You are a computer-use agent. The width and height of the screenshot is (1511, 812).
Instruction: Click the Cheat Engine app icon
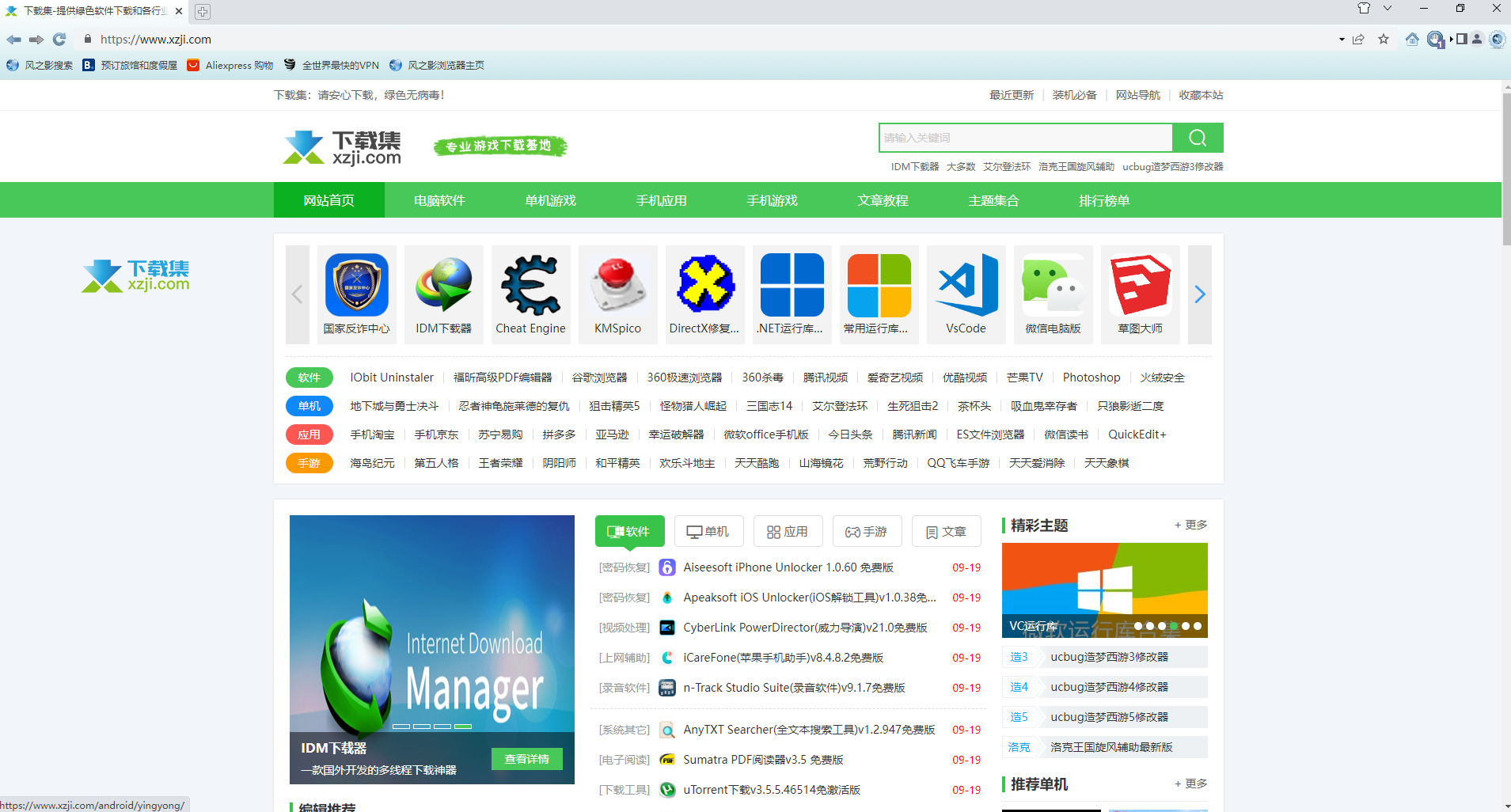click(x=531, y=285)
